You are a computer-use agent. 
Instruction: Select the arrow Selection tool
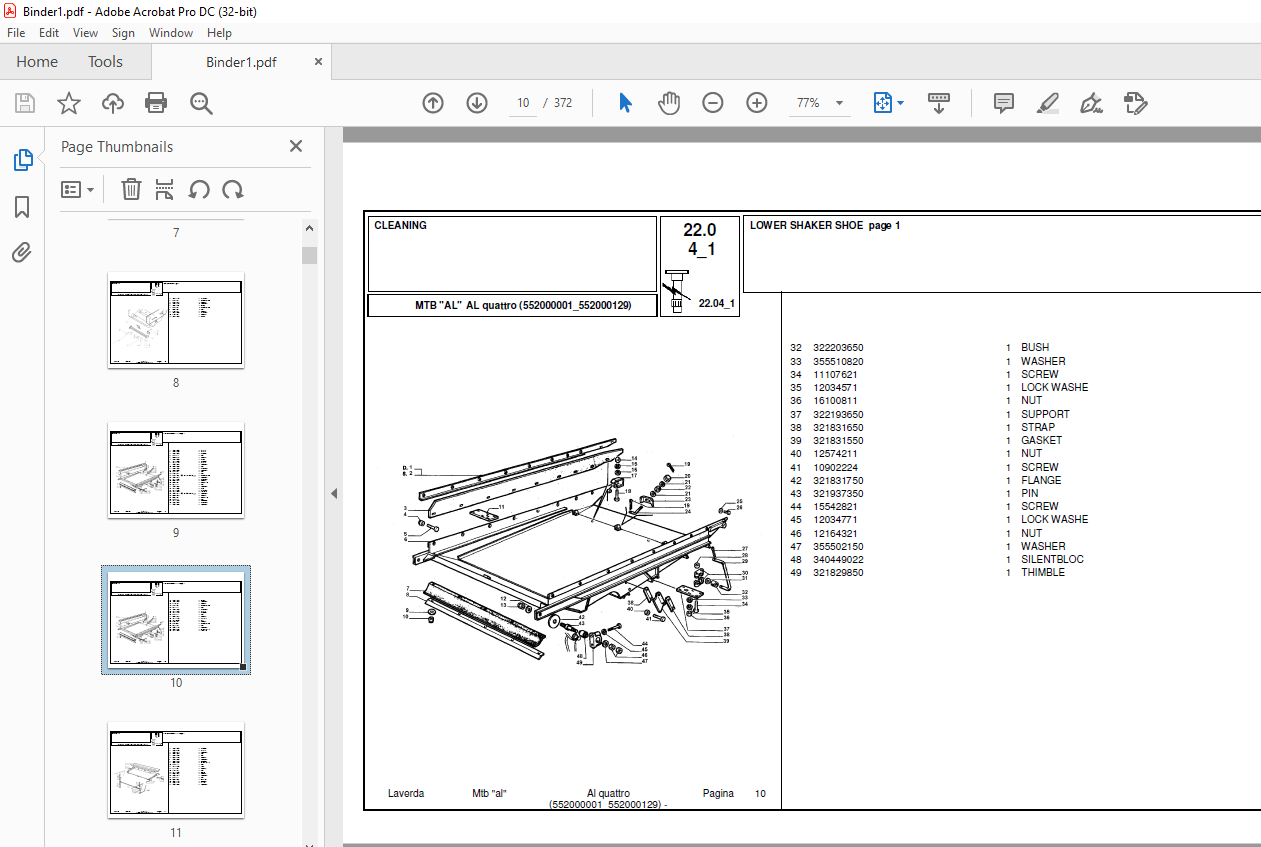click(x=625, y=103)
